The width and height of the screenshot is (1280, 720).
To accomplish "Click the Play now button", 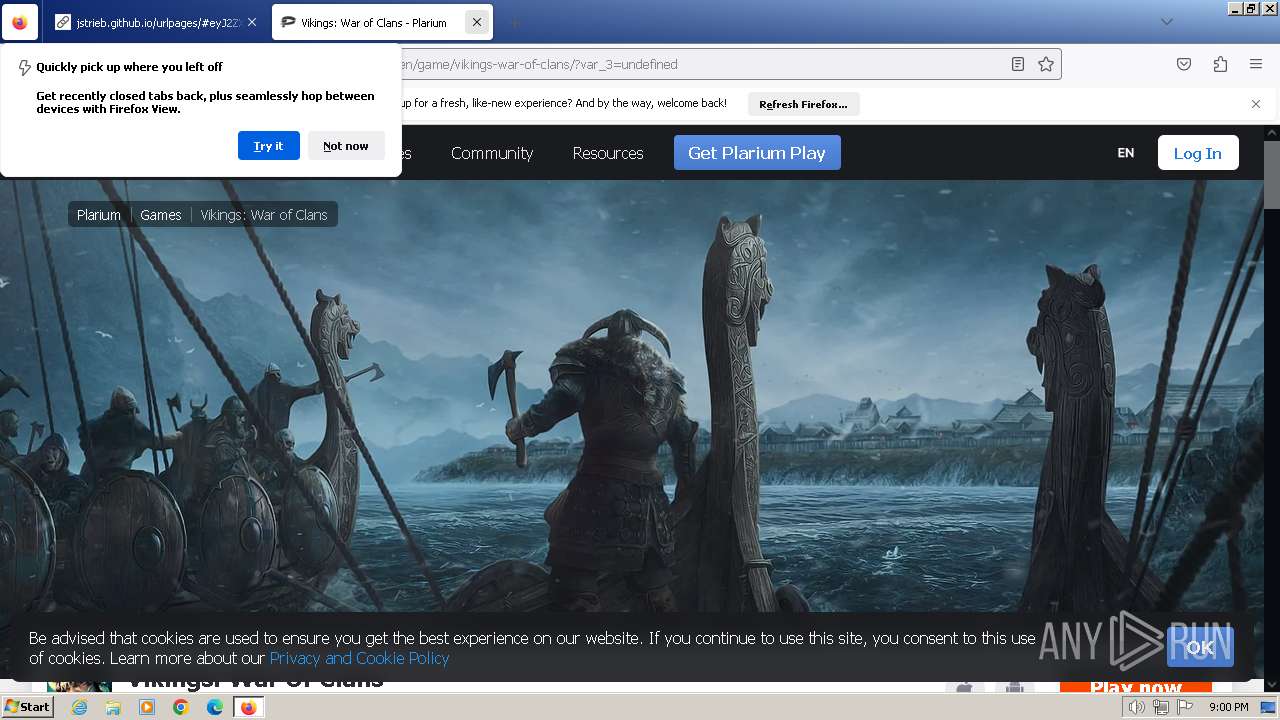I will (x=1136, y=686).
